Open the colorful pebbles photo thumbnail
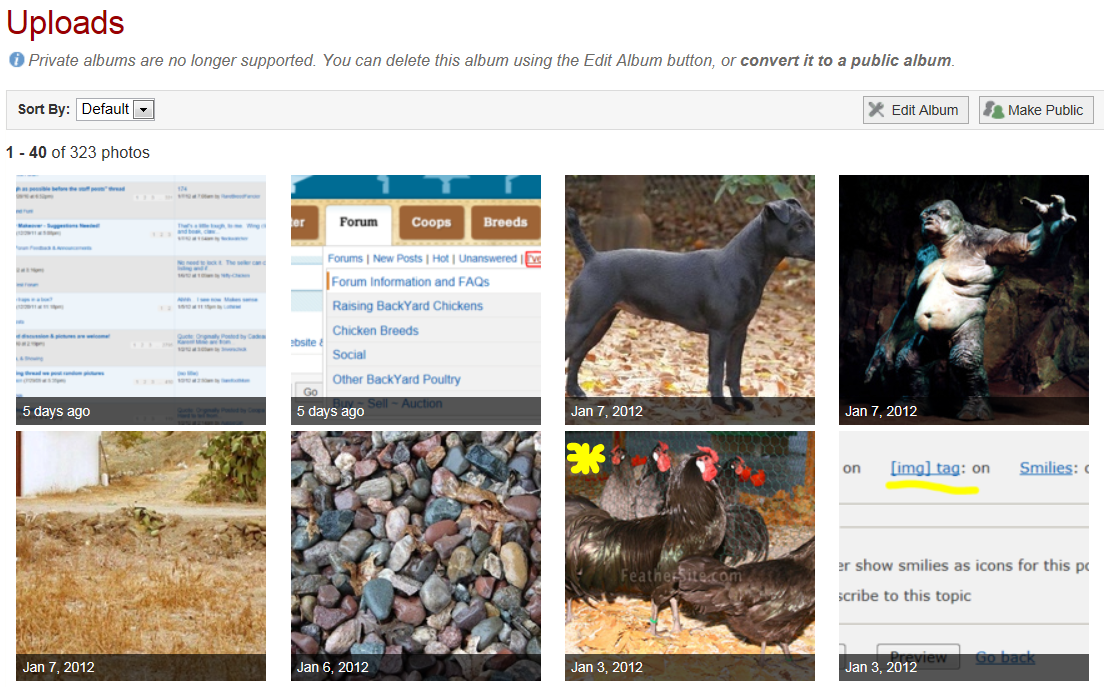This screenshot has width=1104, height=687. point(415,556)
